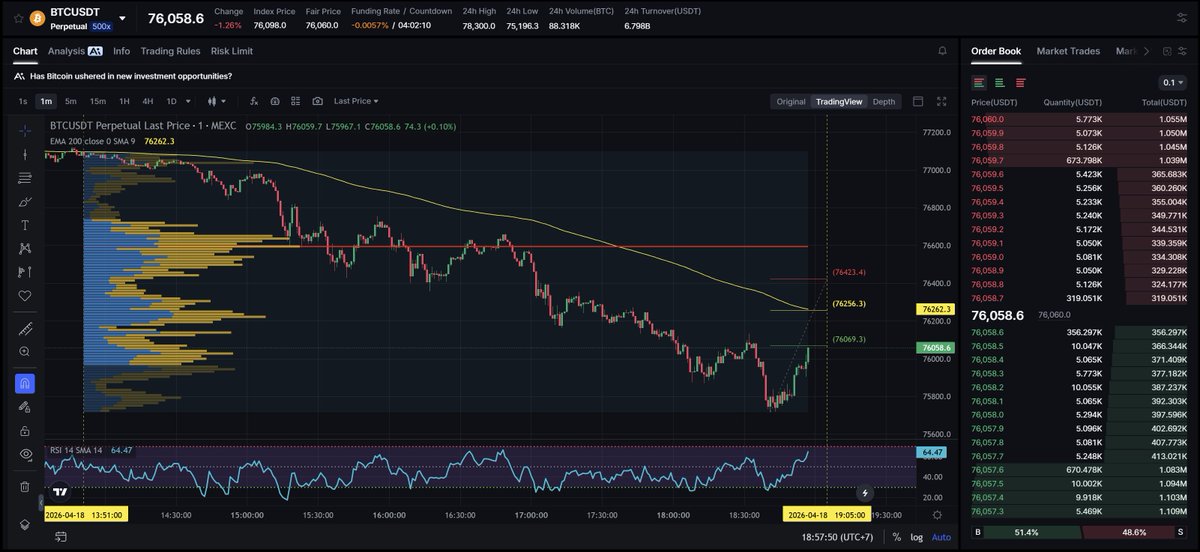1200x552 pixels.
Task: Click the trash icon to remove drawings
Action: point(25,487)
